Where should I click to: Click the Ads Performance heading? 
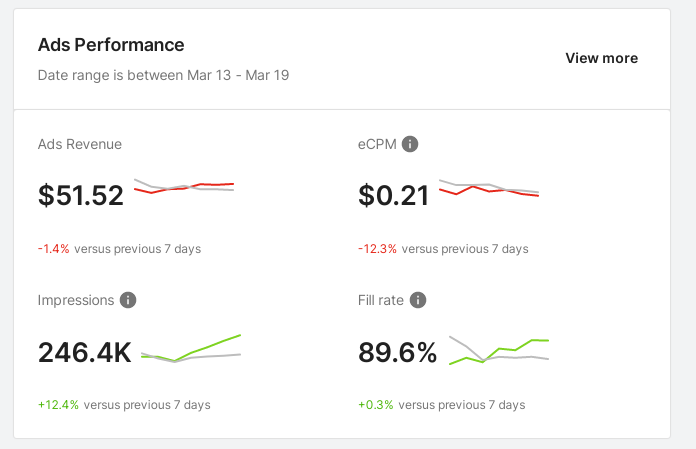[x=111, y=45]
